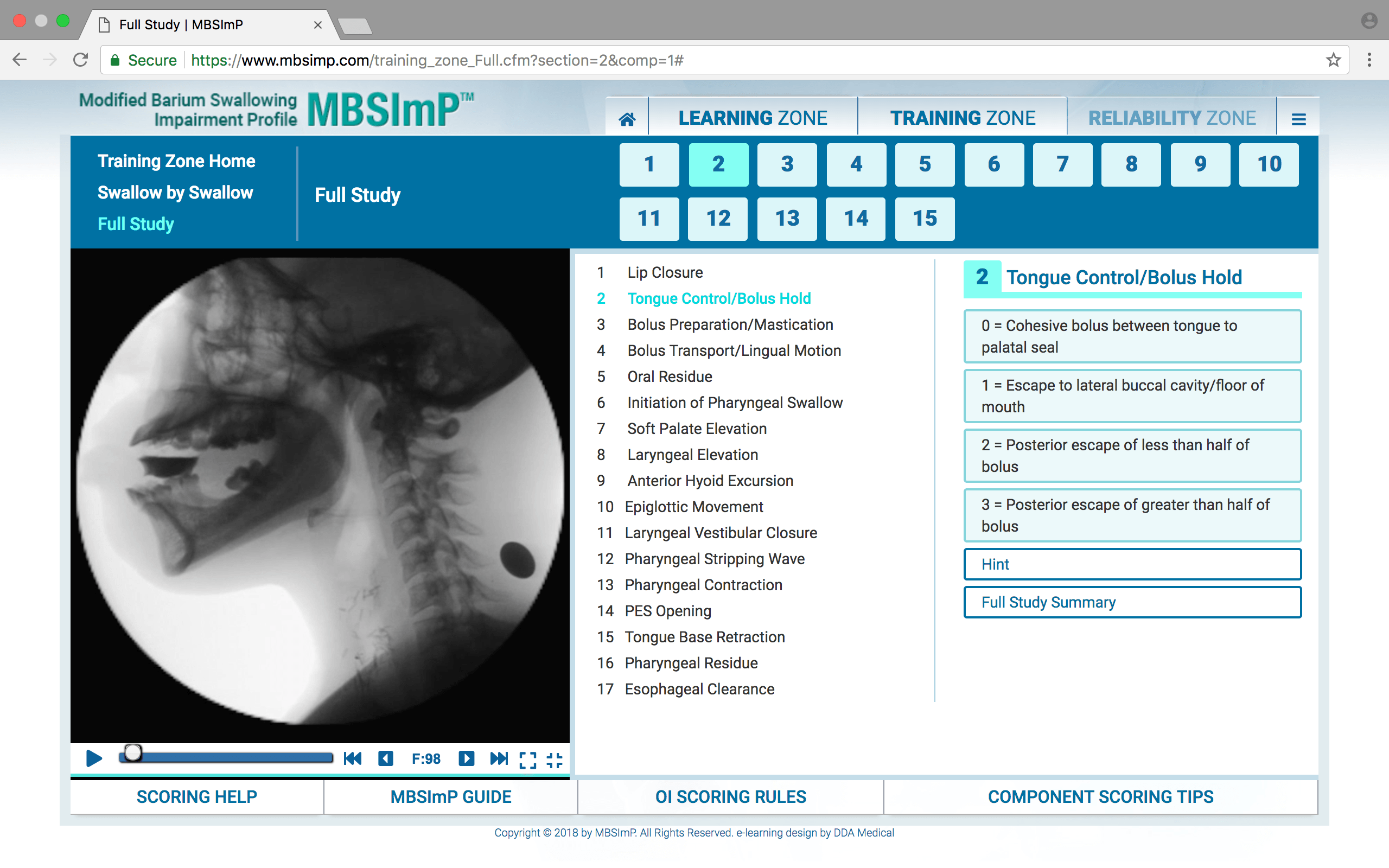Score 3 Posterior escape greater than half
The height and width of the screenshot is (868, 1389).
(x=1132, y=515)
